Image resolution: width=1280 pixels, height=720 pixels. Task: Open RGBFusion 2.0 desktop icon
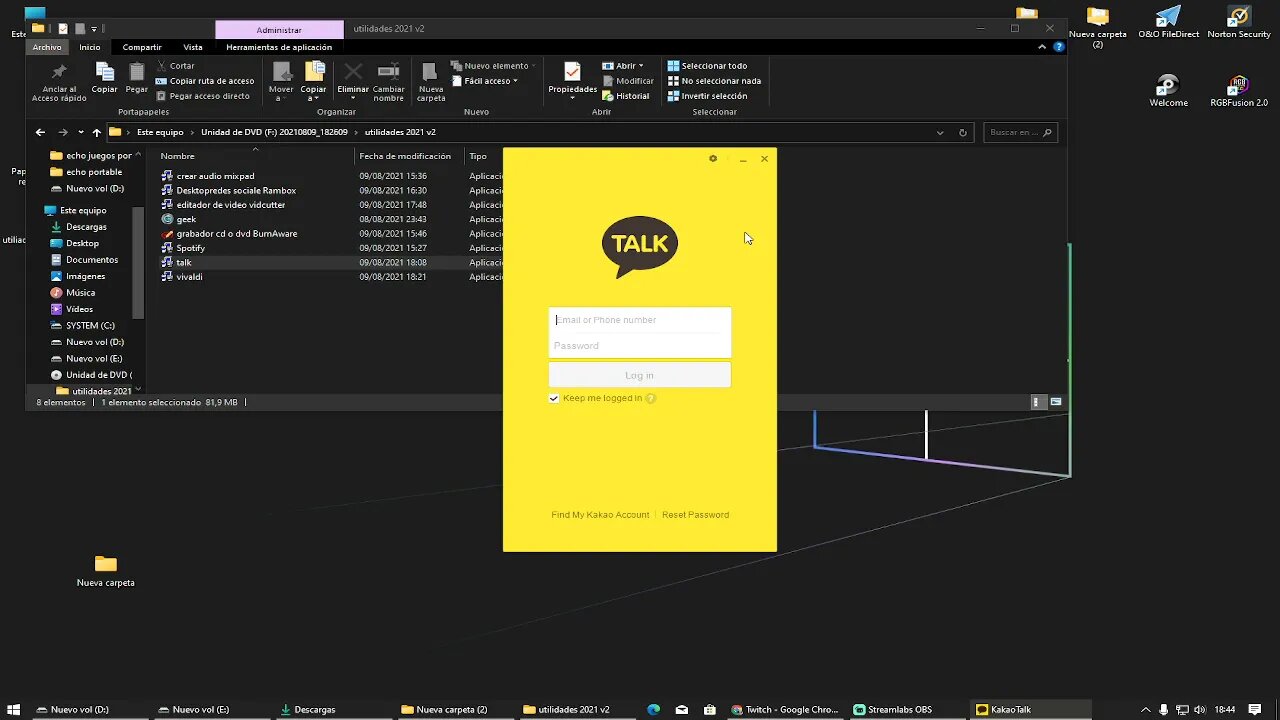pyautogui.click(x=1239, y=91)
